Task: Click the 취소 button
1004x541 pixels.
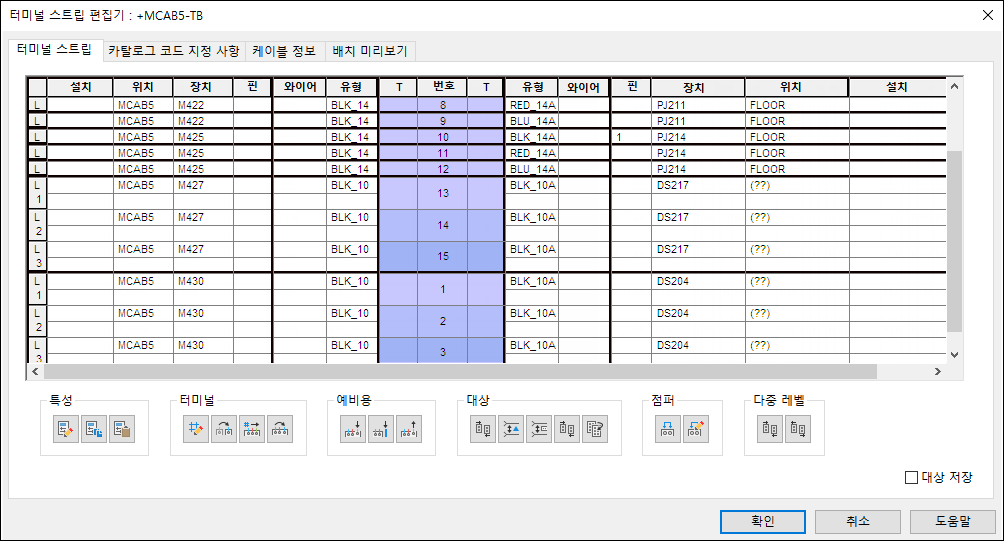Action: point(857,521)
